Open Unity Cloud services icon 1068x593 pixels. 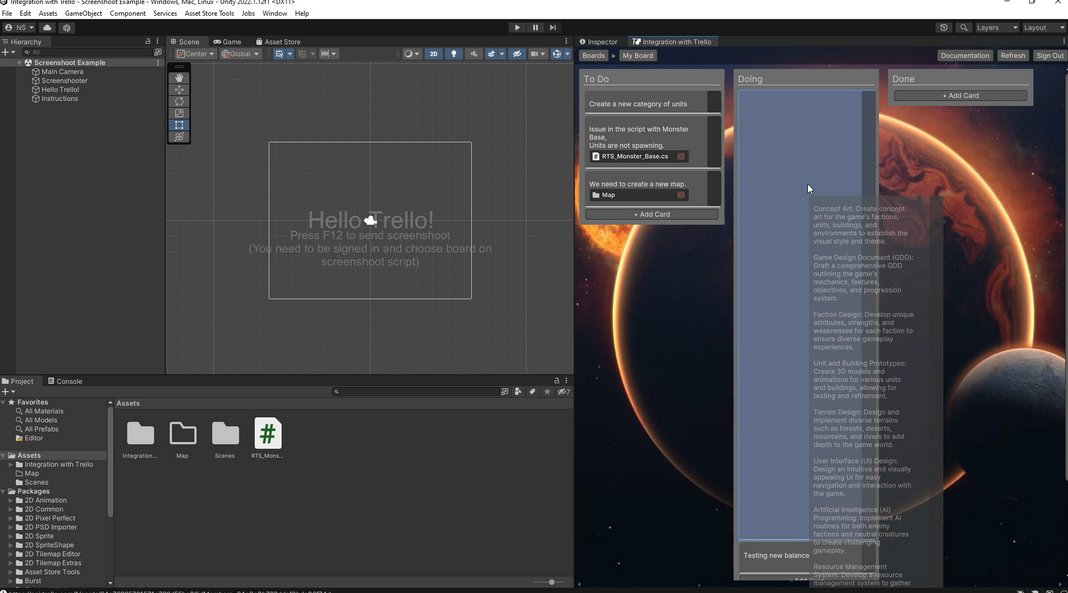point(47,28)
